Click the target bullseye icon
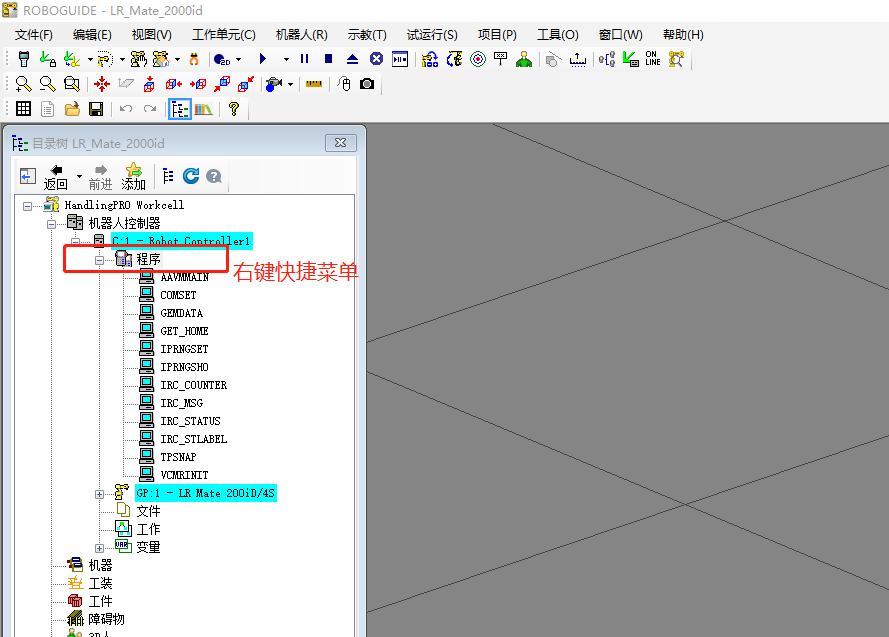This screenshot has width=889, height=637. [478, 59]
